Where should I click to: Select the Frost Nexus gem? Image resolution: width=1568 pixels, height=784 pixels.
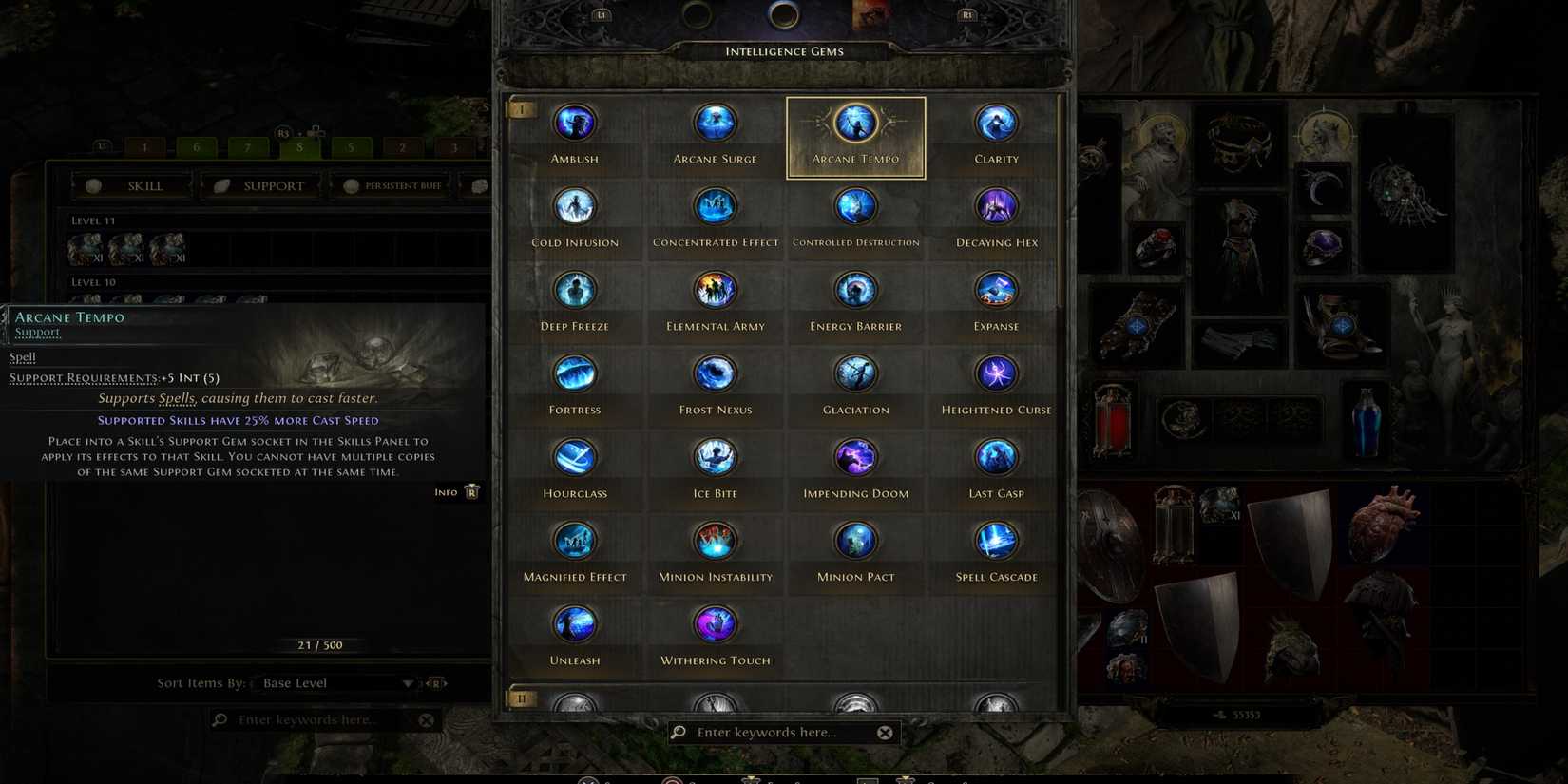point(715,388)
